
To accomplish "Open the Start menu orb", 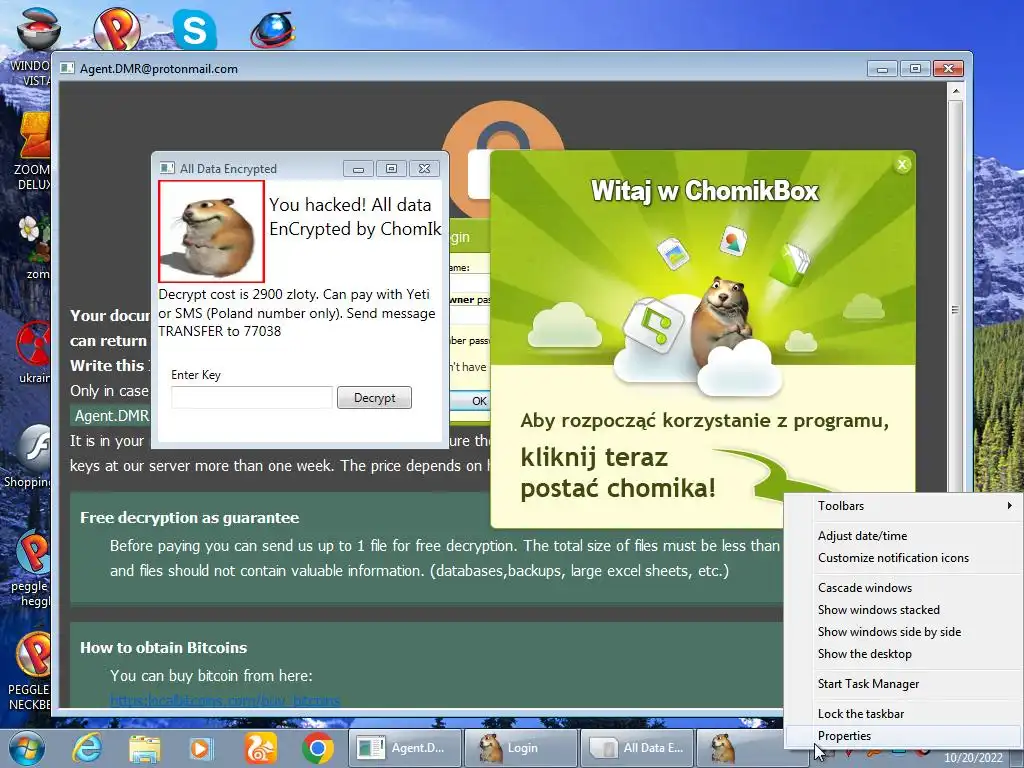I will click(26, 748).
